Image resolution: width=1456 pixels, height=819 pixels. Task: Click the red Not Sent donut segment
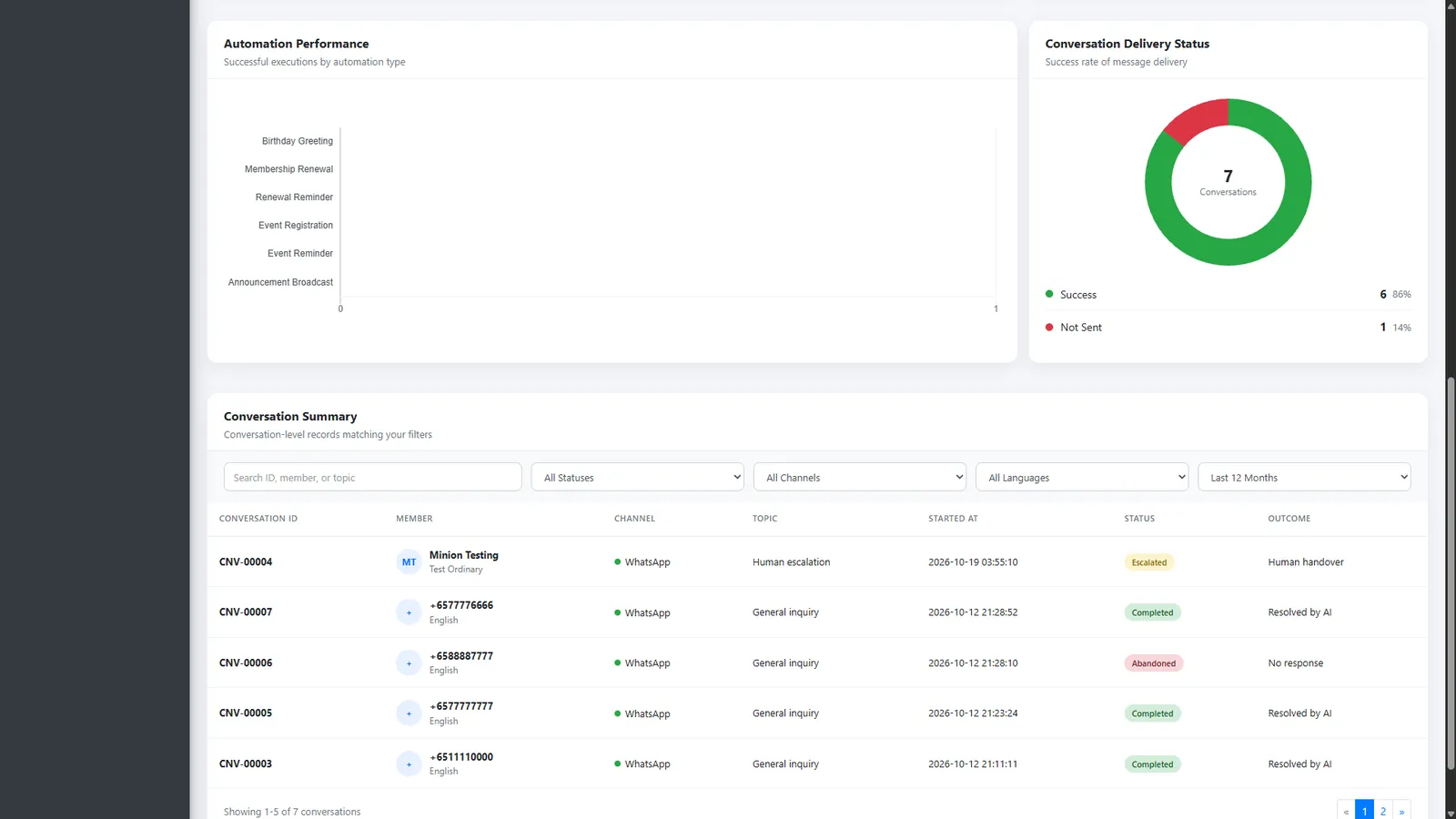(1198, 118)
